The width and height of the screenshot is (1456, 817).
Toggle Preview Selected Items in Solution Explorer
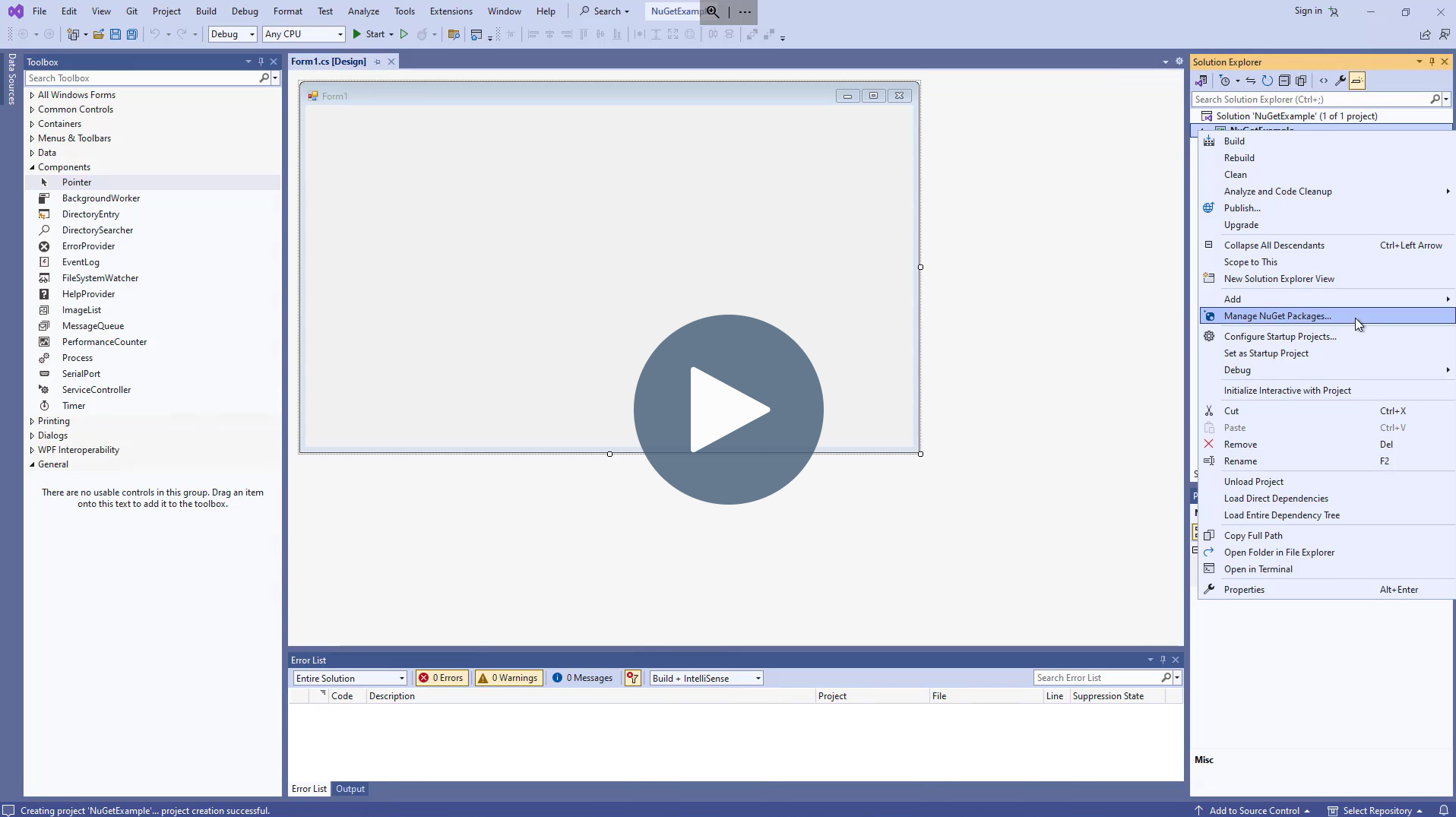coord(1356,81)
